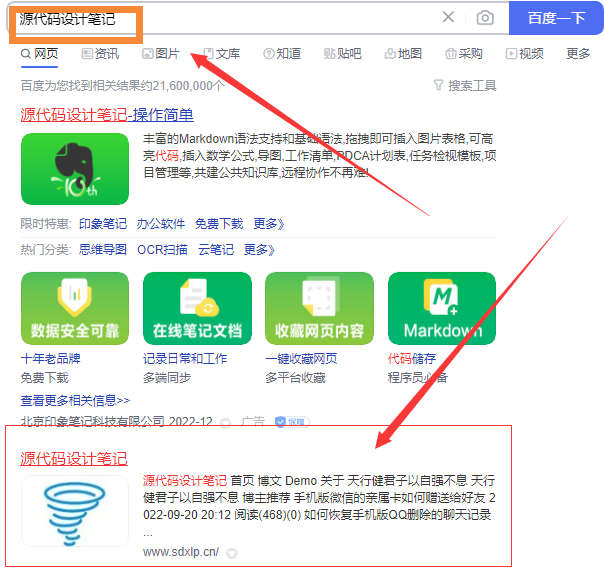Select the 知道 tab
604x571 pixels.
point(282,54)
